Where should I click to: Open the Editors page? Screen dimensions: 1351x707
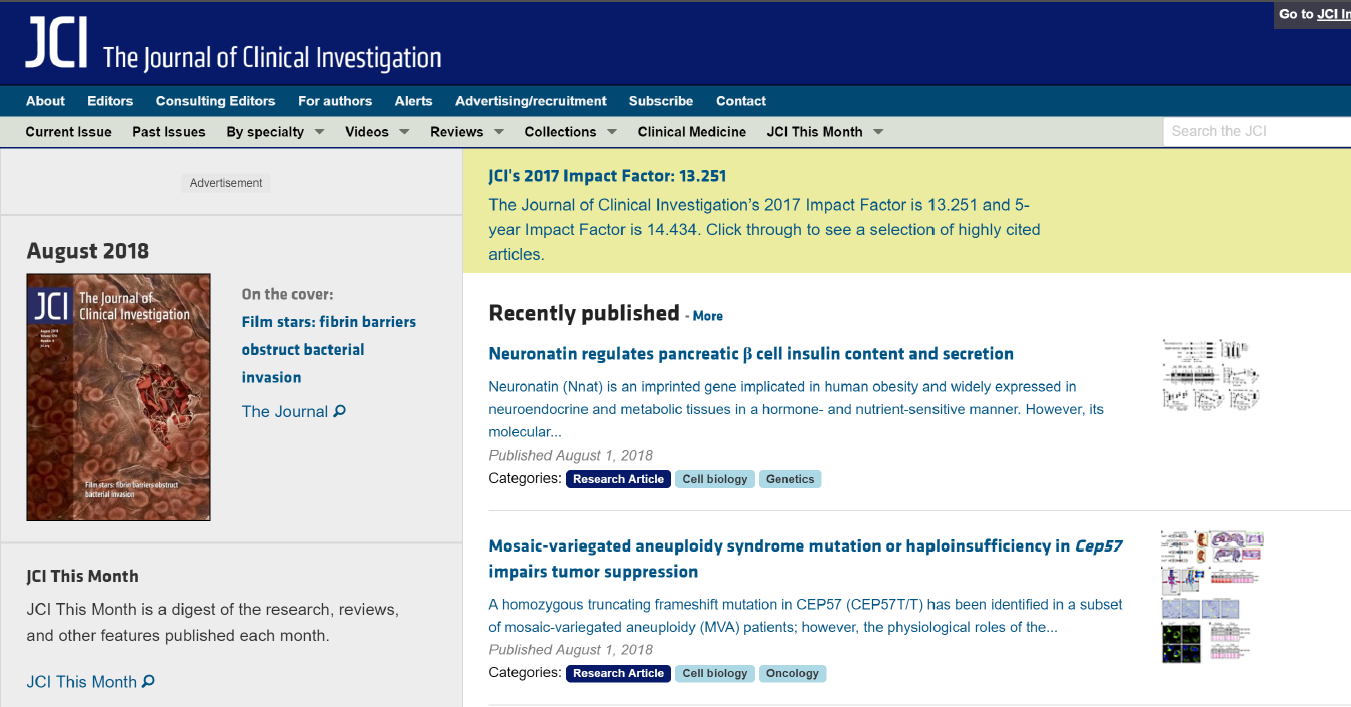[x=110, y=101]
